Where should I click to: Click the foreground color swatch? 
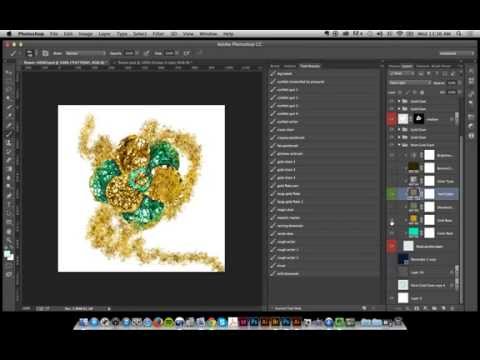click(7, 254)
